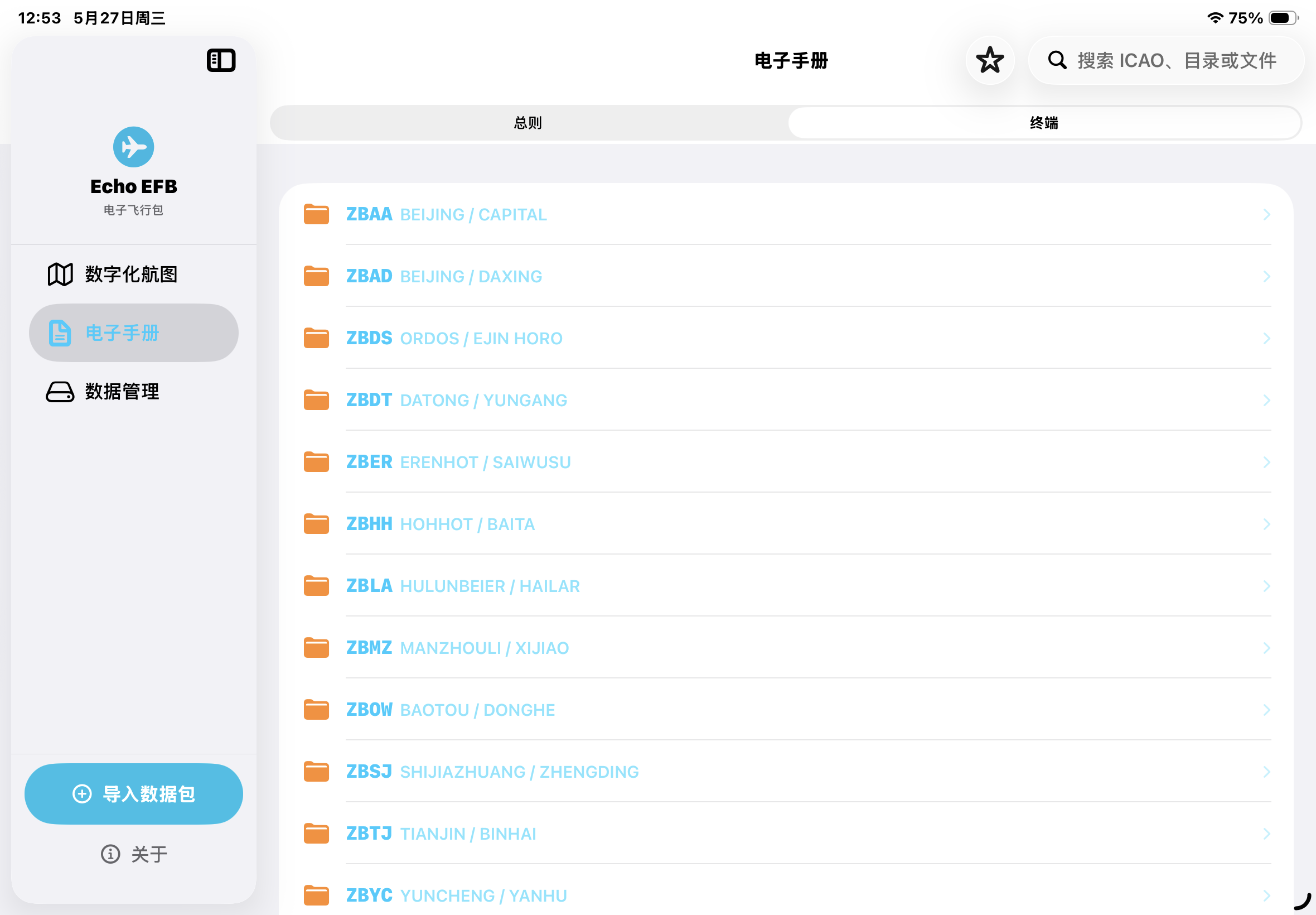Click the folder icon for ZBOW
Image resolution: width=1316 pixels, height=915 pixels.
tap(316, 709)
